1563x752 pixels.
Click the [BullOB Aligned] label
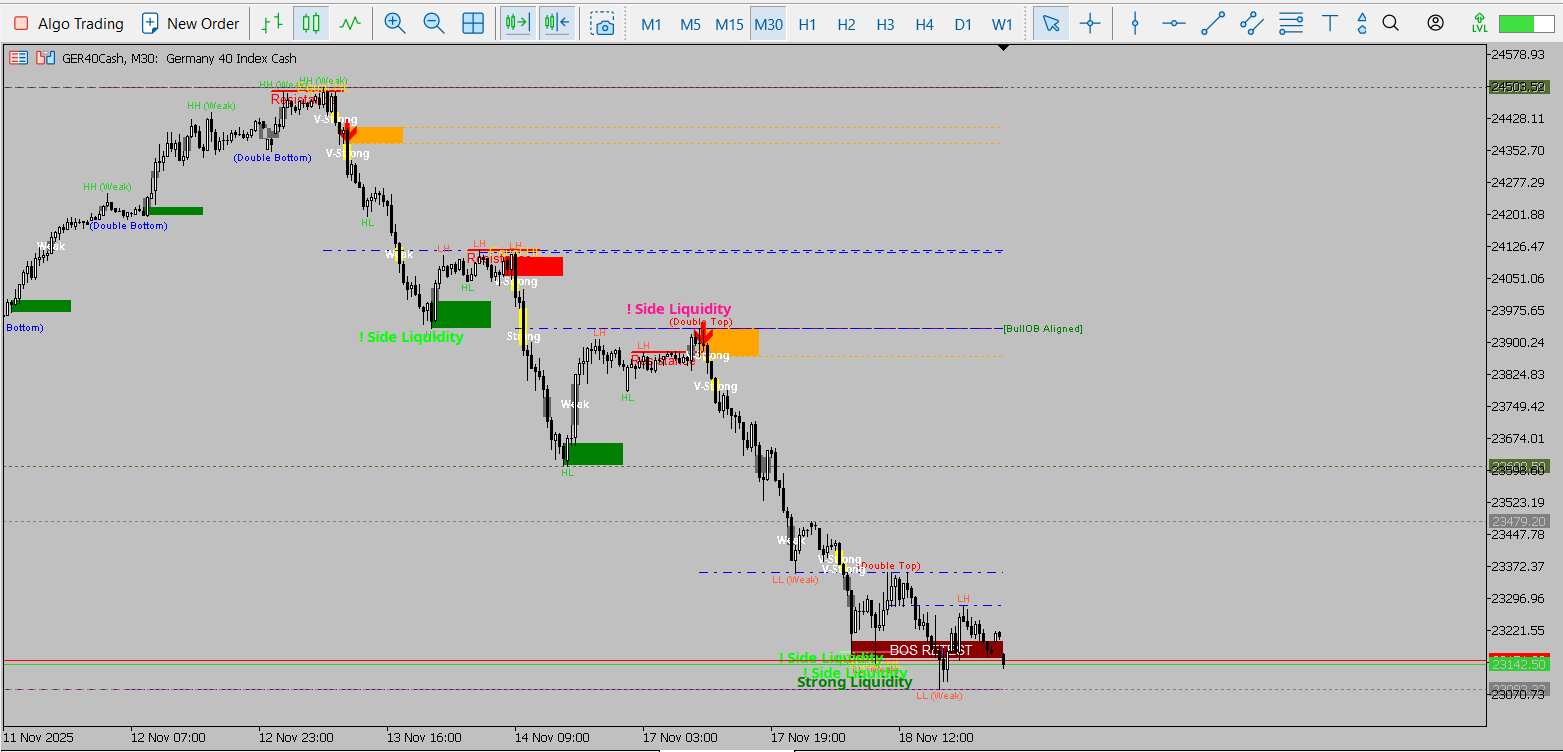point(1043,328)
